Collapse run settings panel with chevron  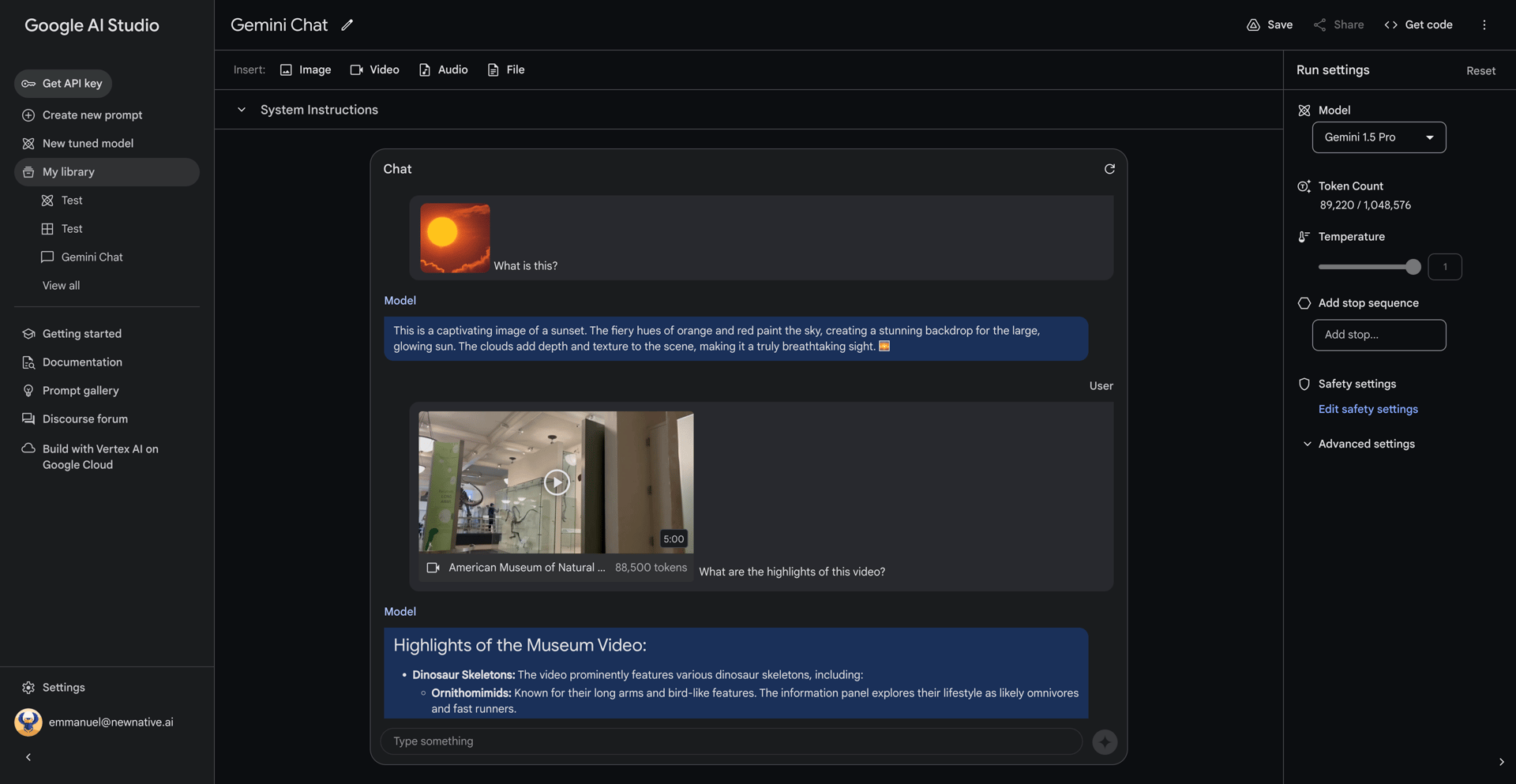point(1501,761)
